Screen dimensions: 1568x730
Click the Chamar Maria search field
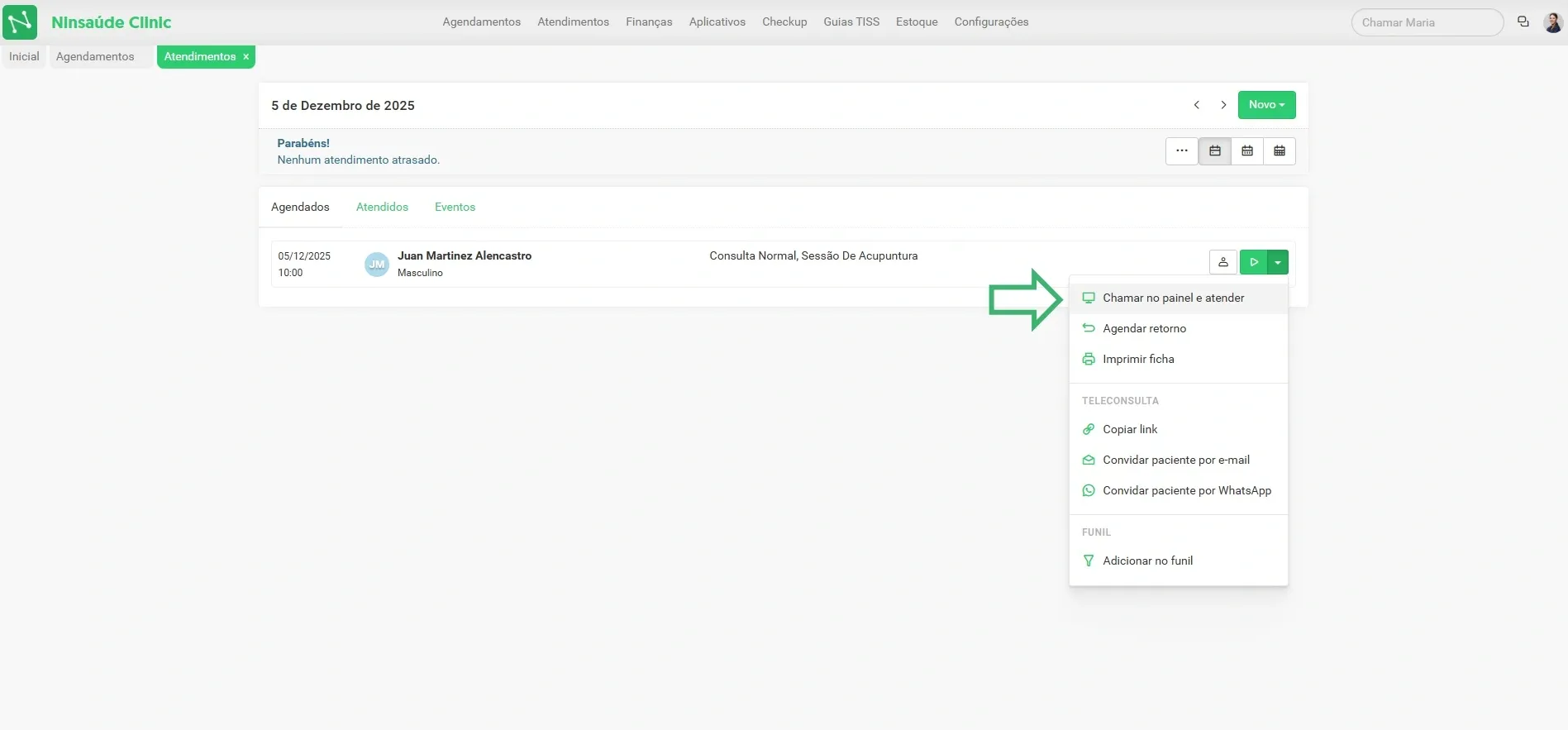click(x=1426, y=22)
